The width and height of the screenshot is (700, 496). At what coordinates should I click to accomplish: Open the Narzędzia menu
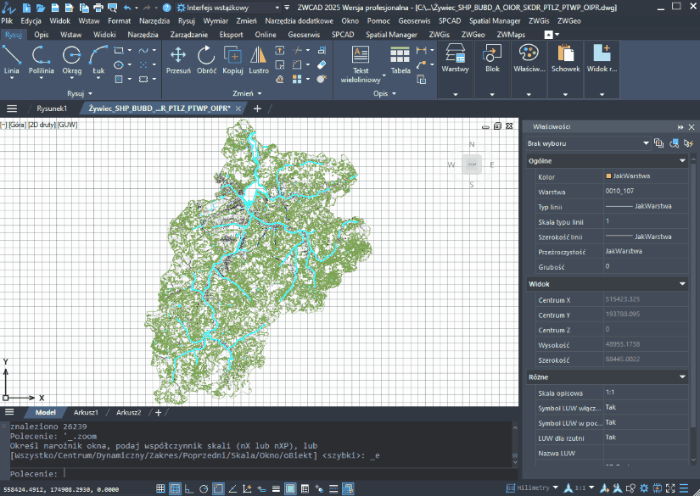153,20
